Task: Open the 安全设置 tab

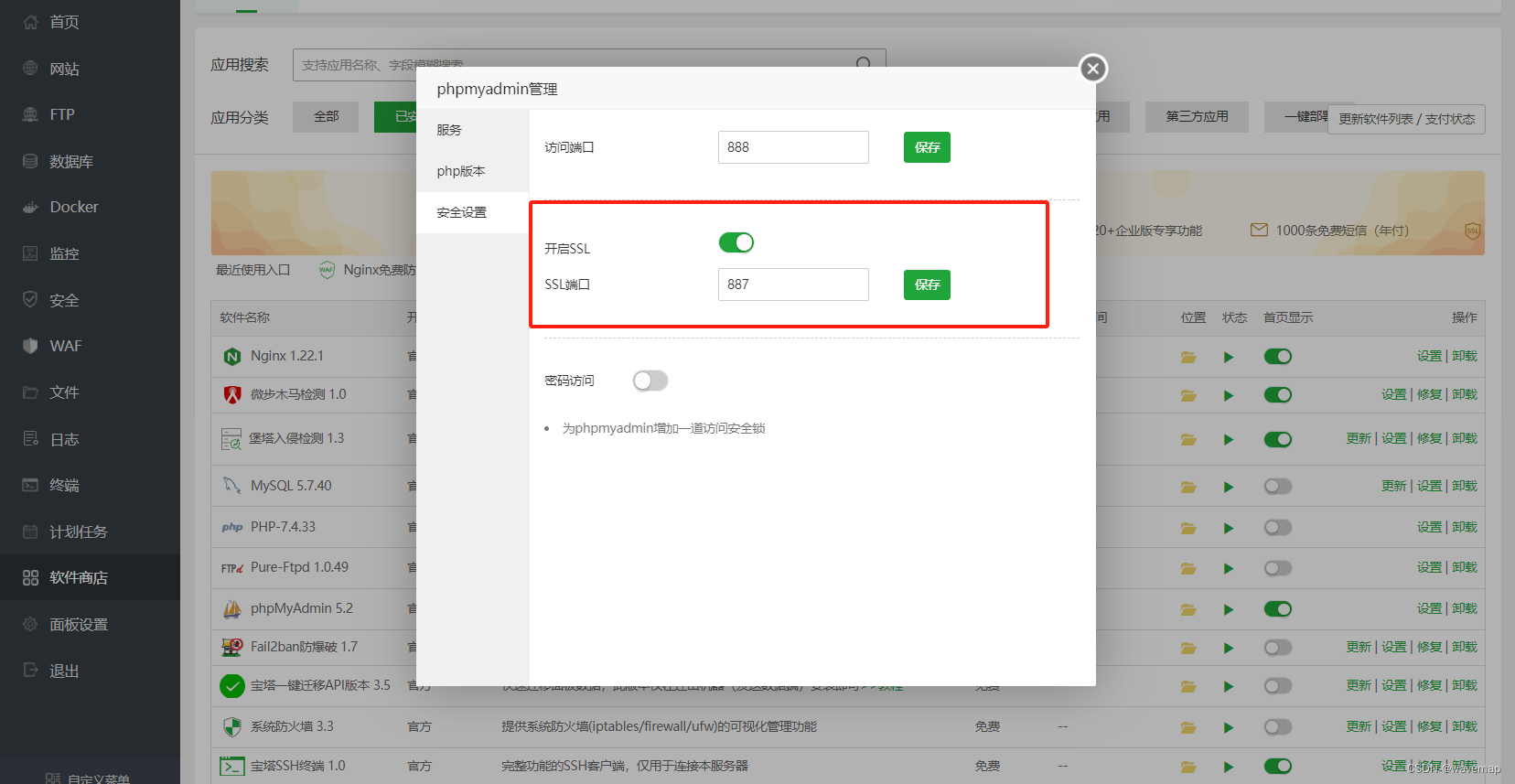Action: (462, 212)
